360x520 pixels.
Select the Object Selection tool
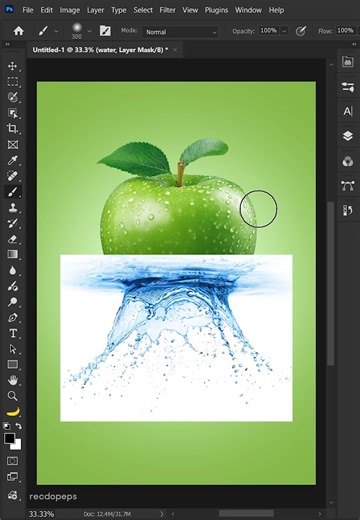(x=13, y=113)
